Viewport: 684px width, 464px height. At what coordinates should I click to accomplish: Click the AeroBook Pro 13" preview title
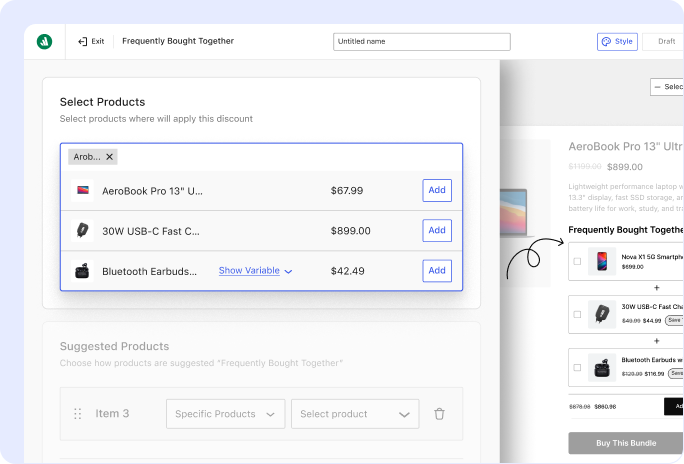point(626,147)
